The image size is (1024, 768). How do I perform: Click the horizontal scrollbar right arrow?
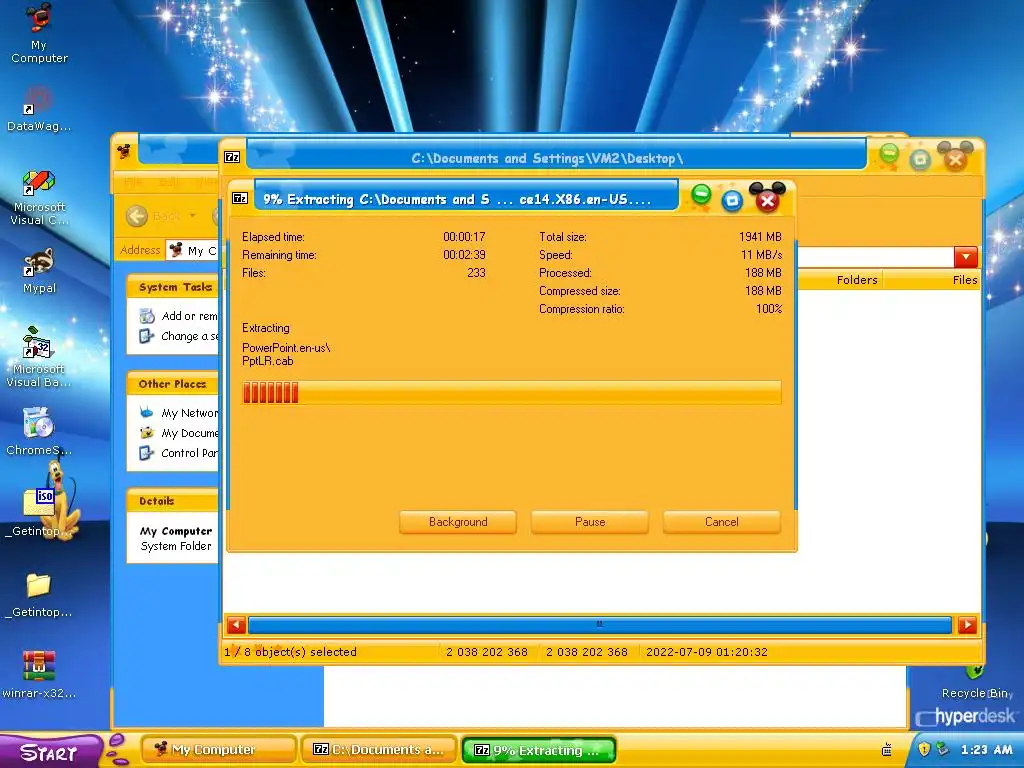[967, 625]
